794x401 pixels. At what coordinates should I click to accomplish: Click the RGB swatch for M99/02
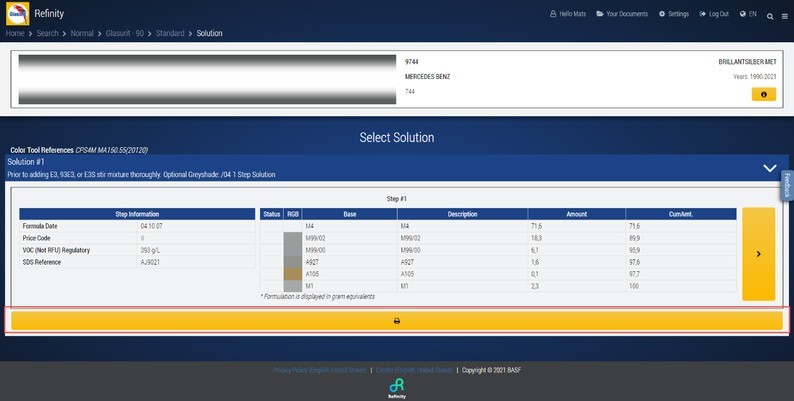pos(293,238)
